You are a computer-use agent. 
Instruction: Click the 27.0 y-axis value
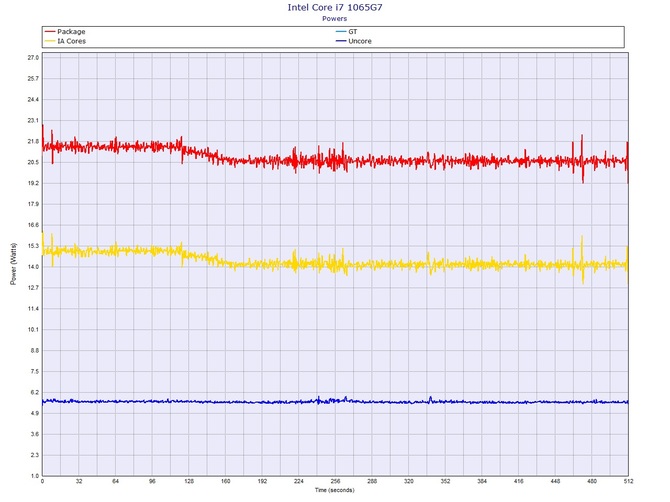[x=33, y=58]
